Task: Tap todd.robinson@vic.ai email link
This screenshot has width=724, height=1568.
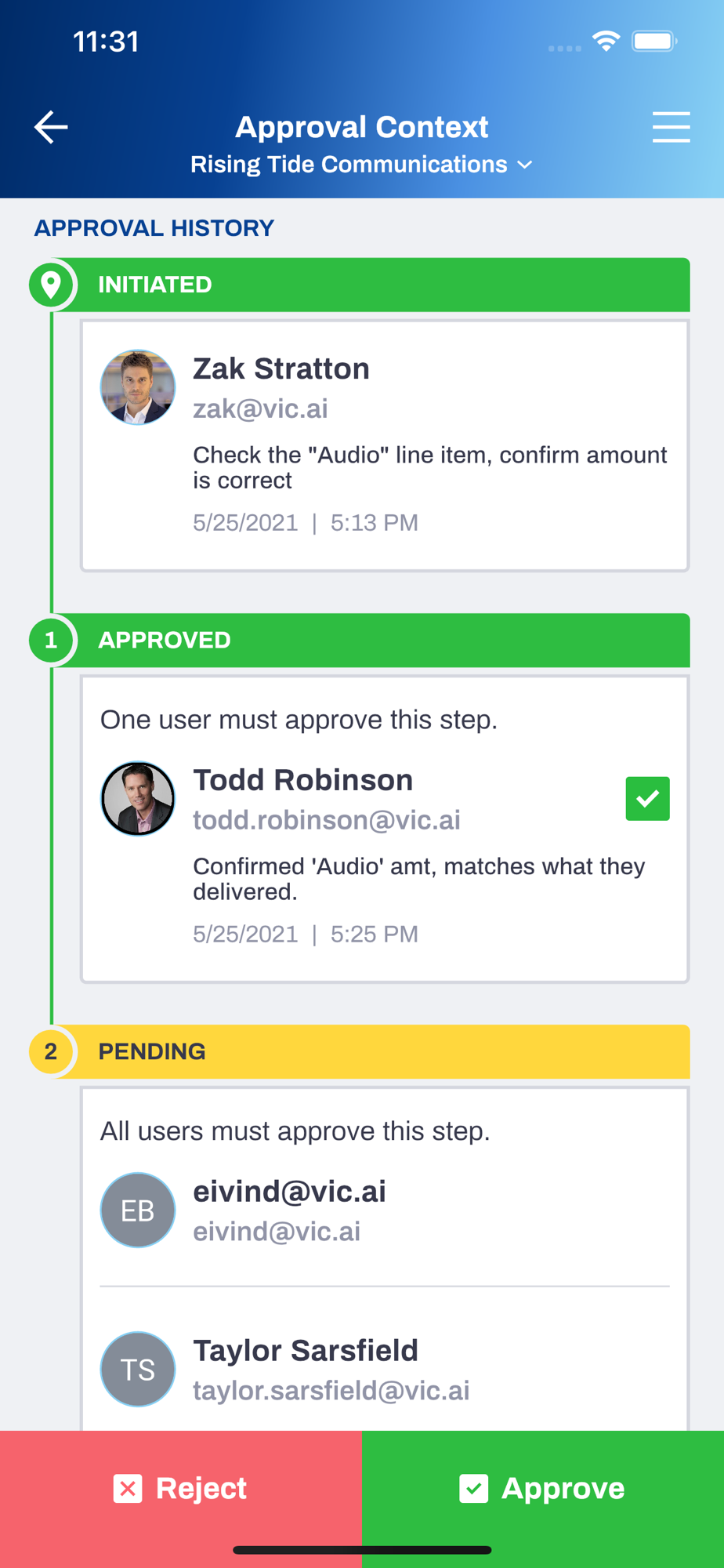Action: pos(327,820)
